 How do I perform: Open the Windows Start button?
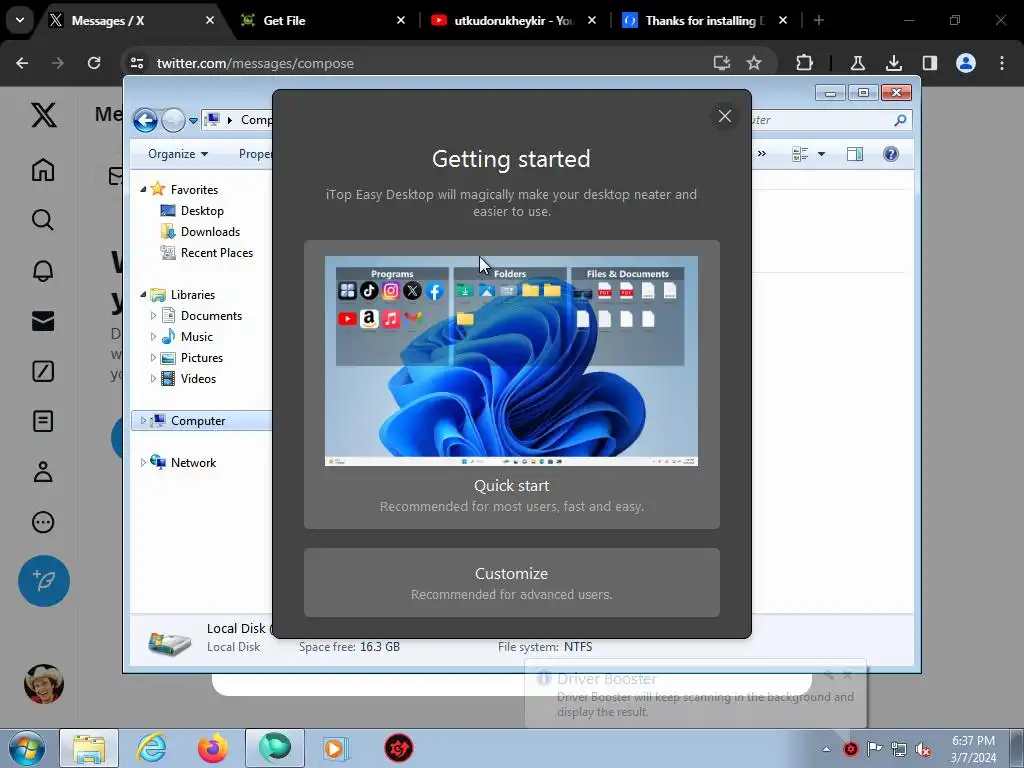pyautogui.click(x=27, y=748)
